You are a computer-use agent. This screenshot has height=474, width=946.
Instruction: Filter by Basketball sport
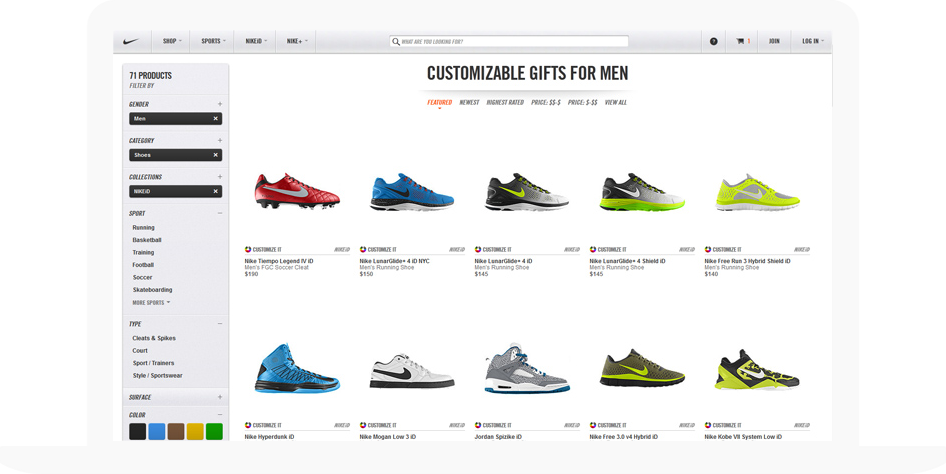click(147, 240)
